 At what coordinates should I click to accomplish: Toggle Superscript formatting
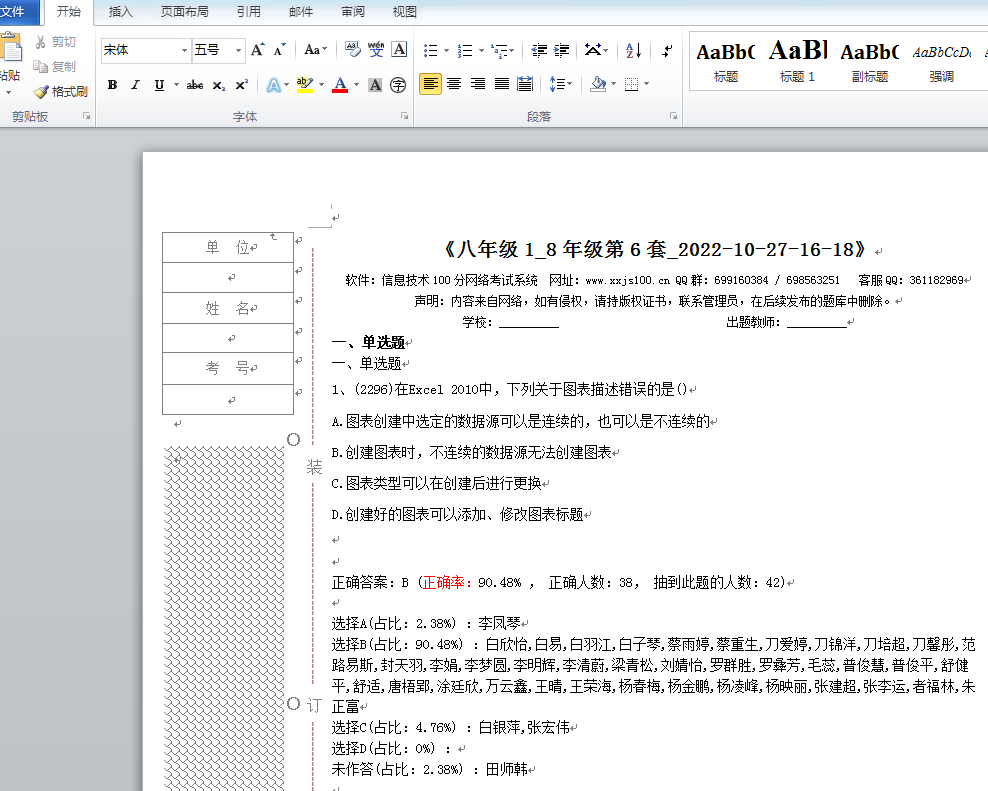[x=241, y=84]
